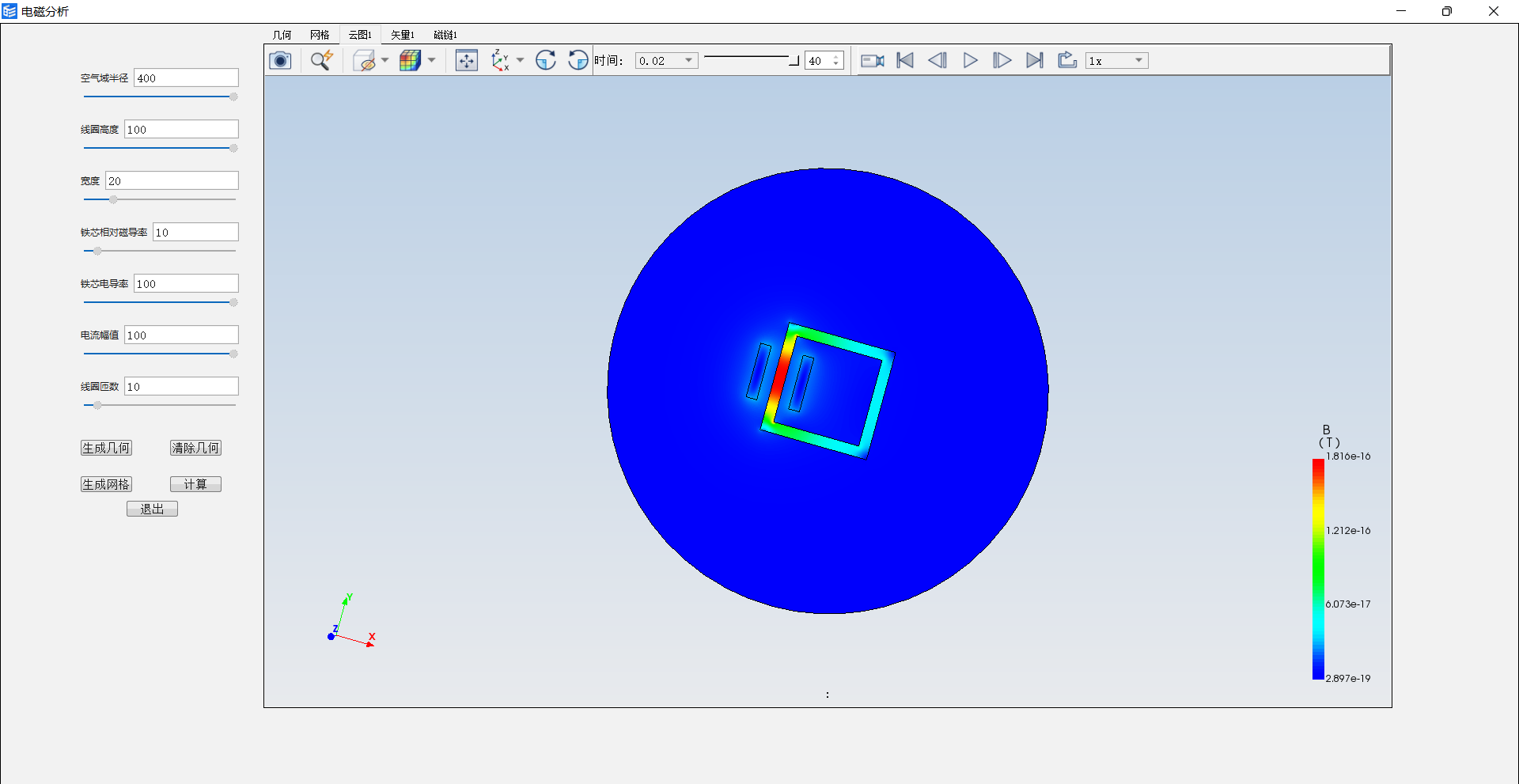This screenshot has height=784, width=1519.
Task: Click the 生成几何 button
Action: point(106,448)
